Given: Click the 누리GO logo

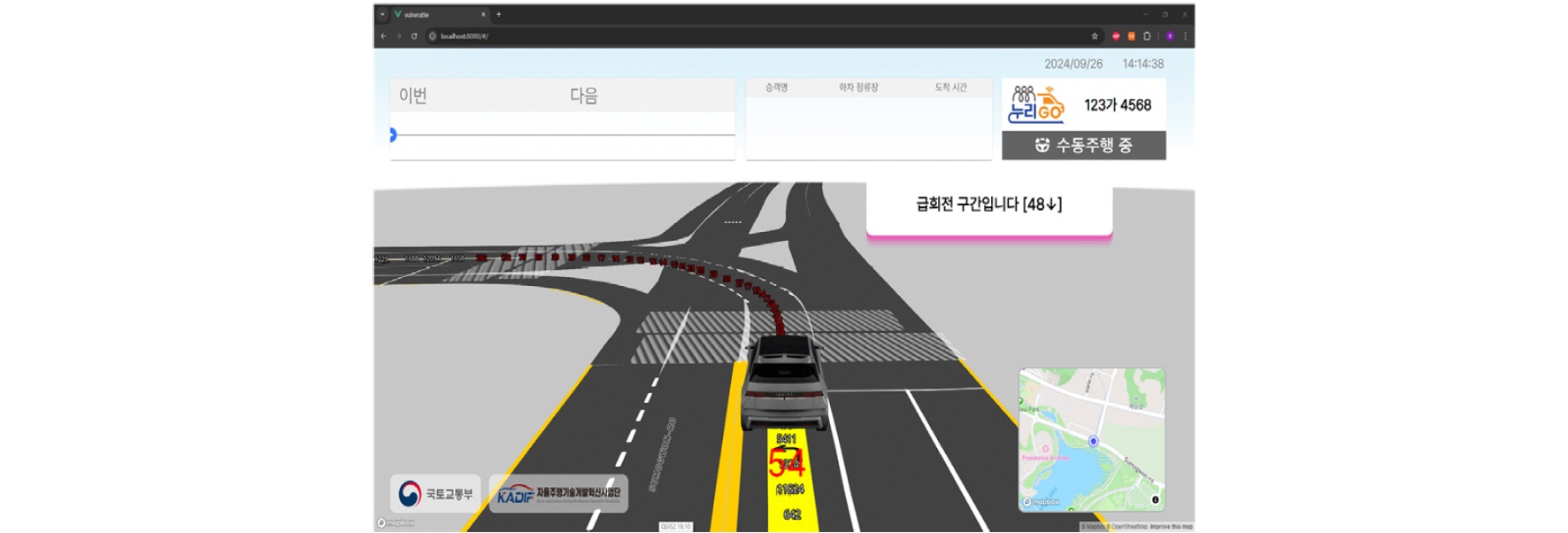Looking at the screenshot, I should click(1036, 105).
